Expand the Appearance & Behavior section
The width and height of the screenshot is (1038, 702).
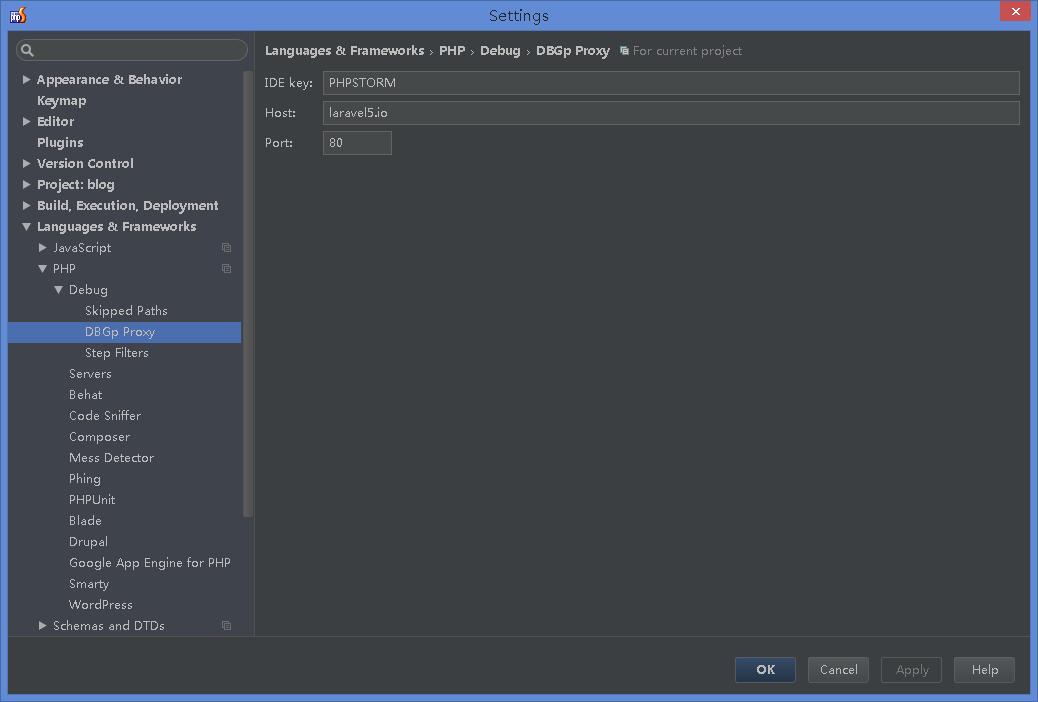(x=25, y=79)
